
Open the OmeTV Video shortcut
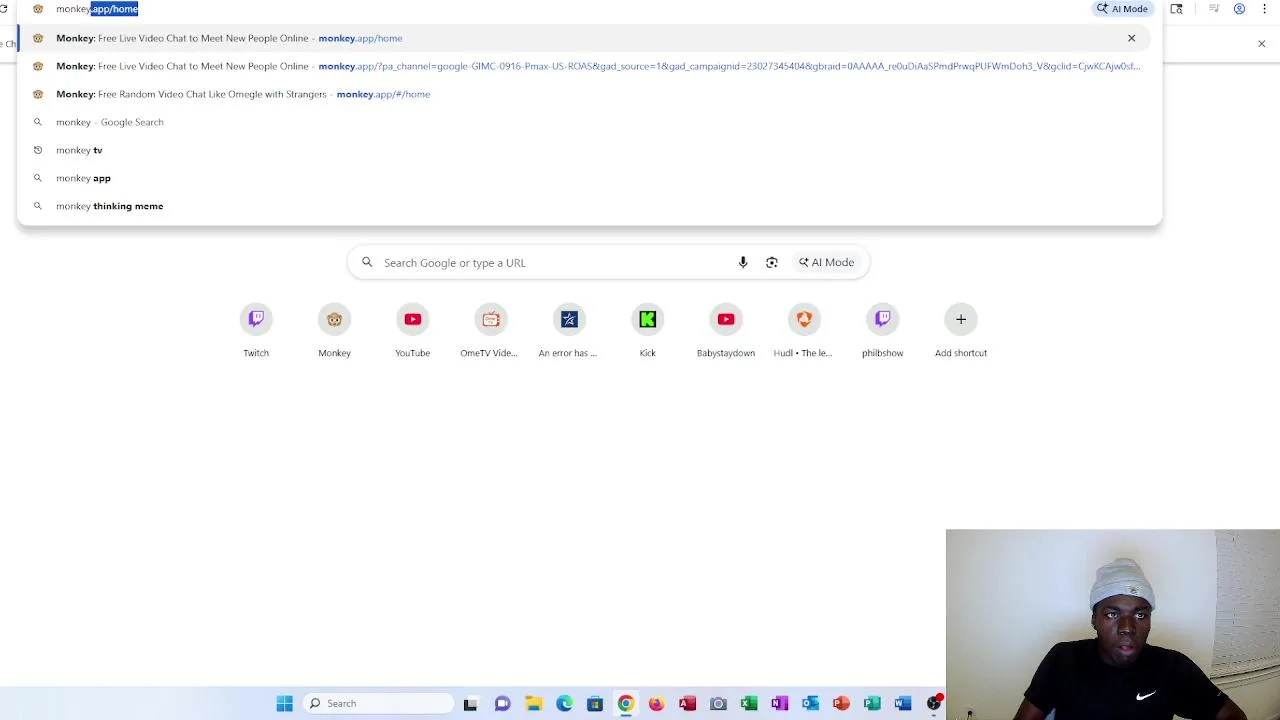tap(490, 331)
